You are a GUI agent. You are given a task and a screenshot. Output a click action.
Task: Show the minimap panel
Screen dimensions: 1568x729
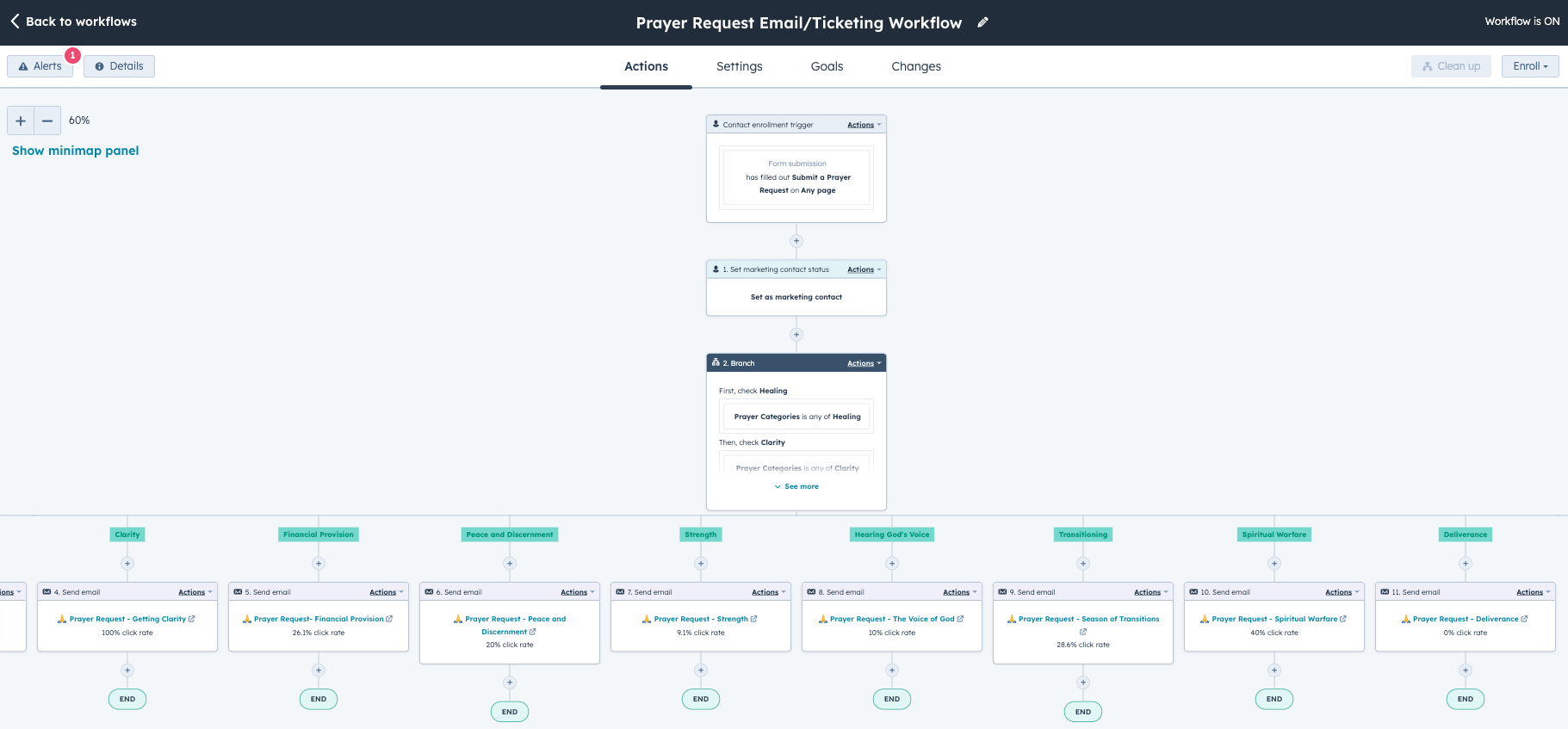click(x=76, y=151)
